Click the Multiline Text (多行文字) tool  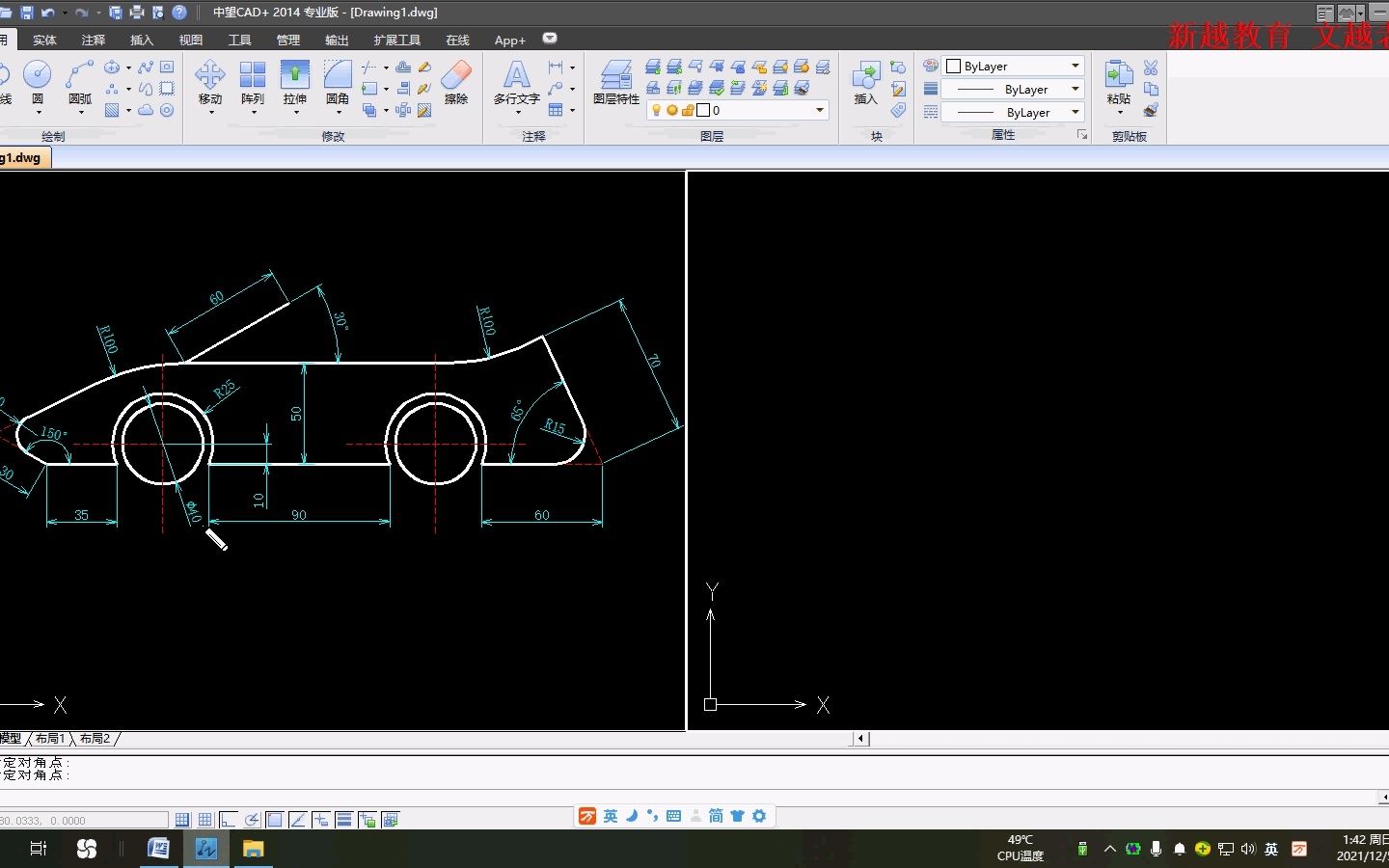tap(516, 75)
